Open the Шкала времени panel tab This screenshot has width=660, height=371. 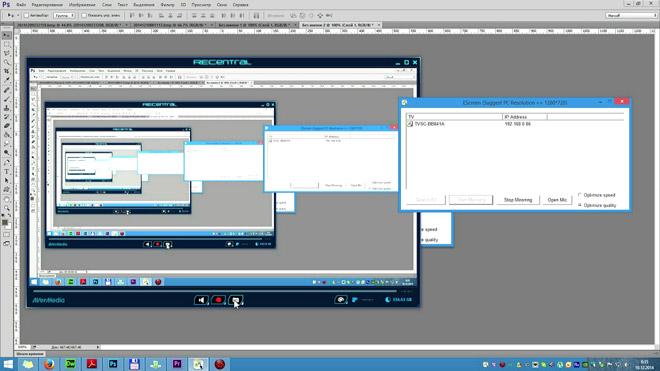[x=30, y=354]
